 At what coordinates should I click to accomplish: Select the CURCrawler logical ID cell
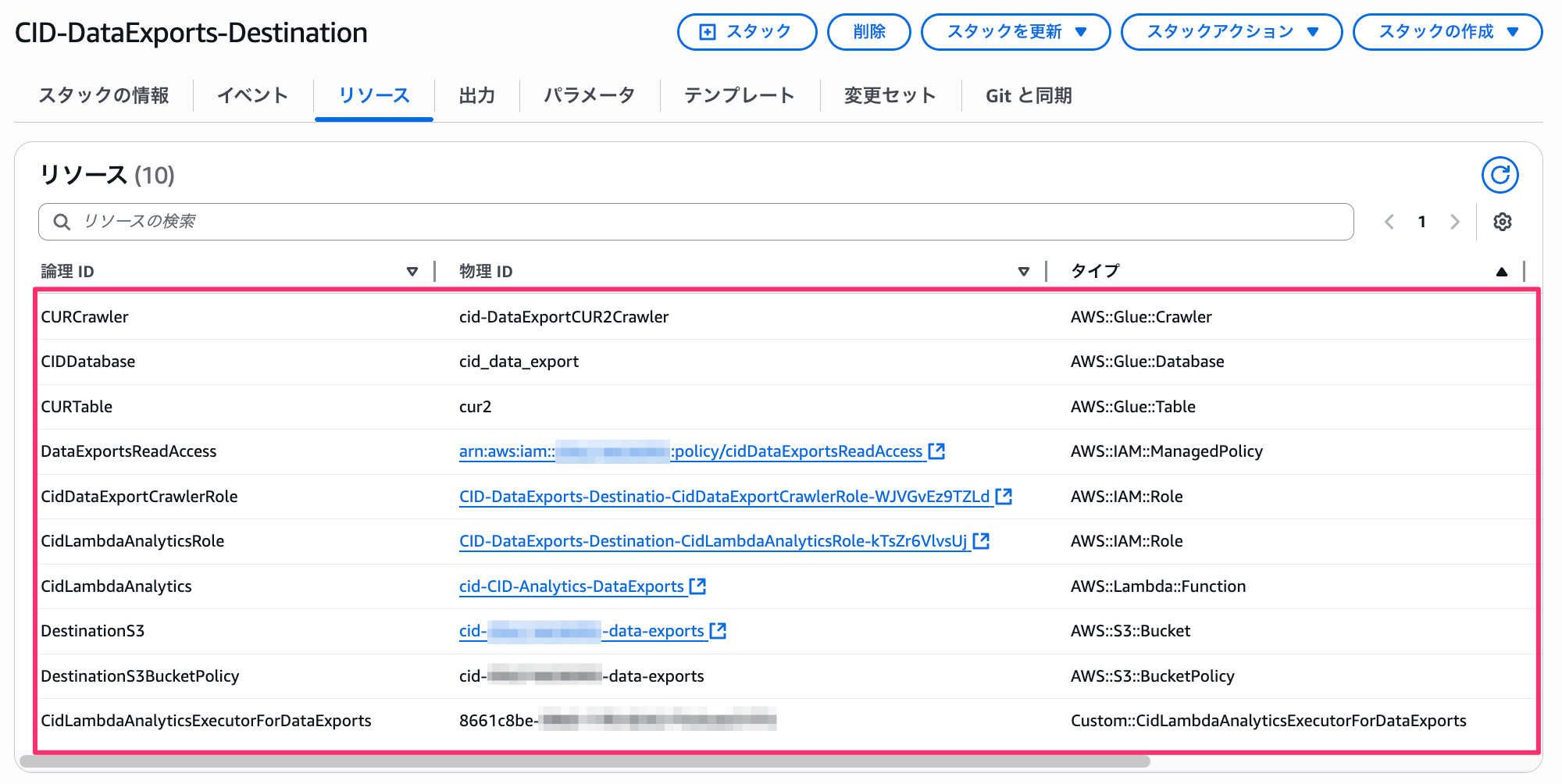84,317
